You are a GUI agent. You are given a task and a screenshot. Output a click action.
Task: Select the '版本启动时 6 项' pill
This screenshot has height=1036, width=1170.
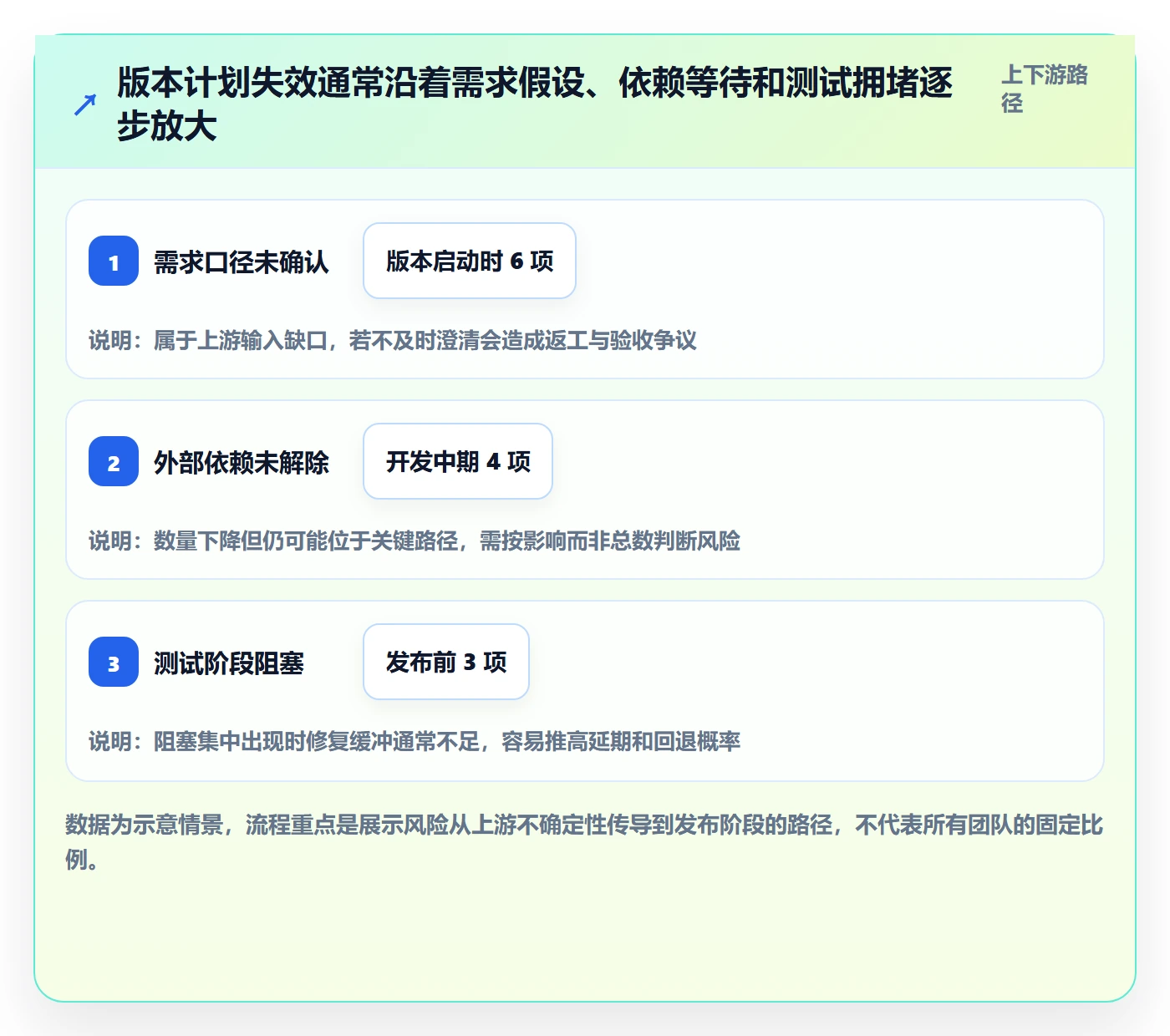[x=470, y=261]
